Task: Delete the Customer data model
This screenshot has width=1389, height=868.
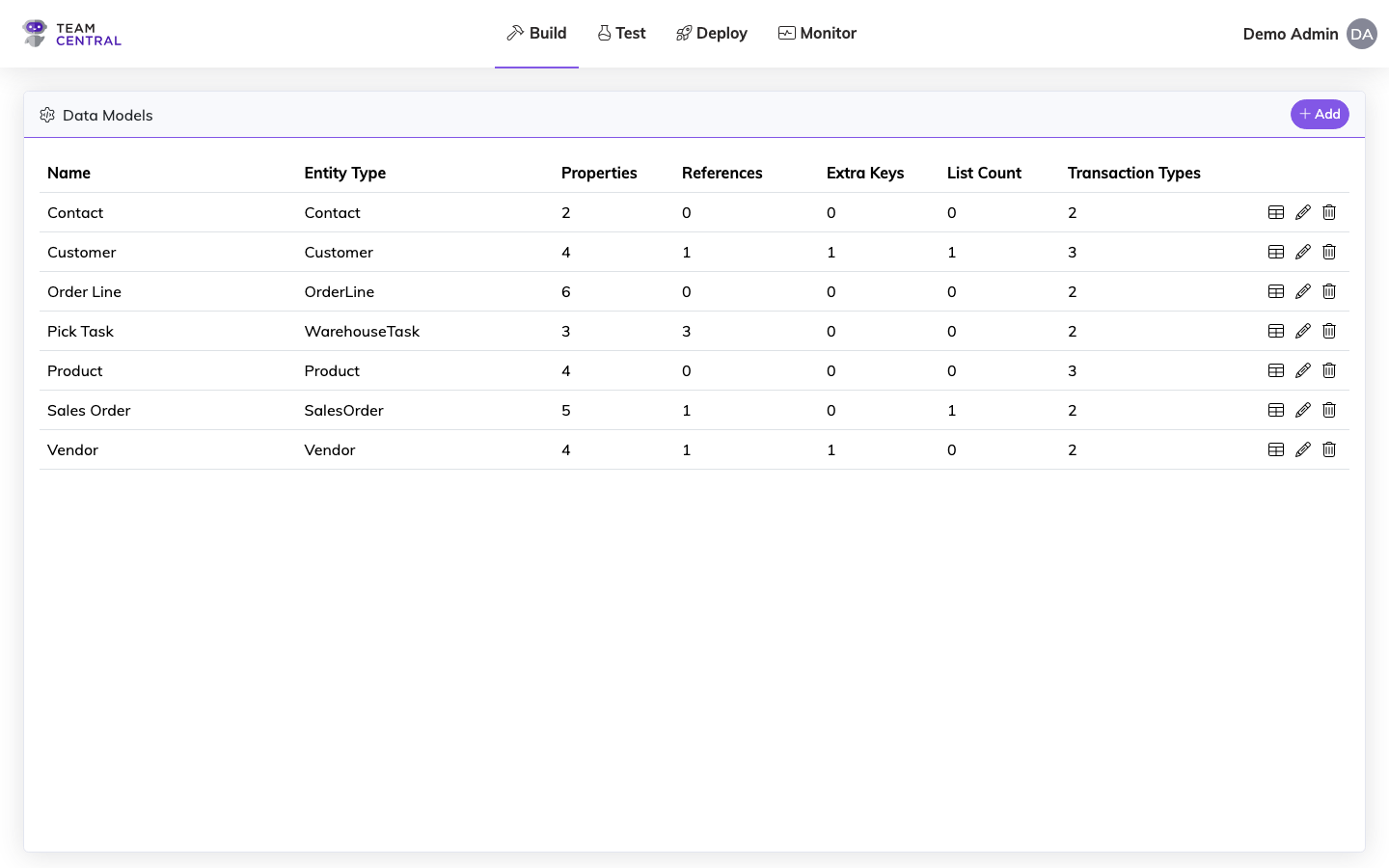Action: tap(1329, 252)
